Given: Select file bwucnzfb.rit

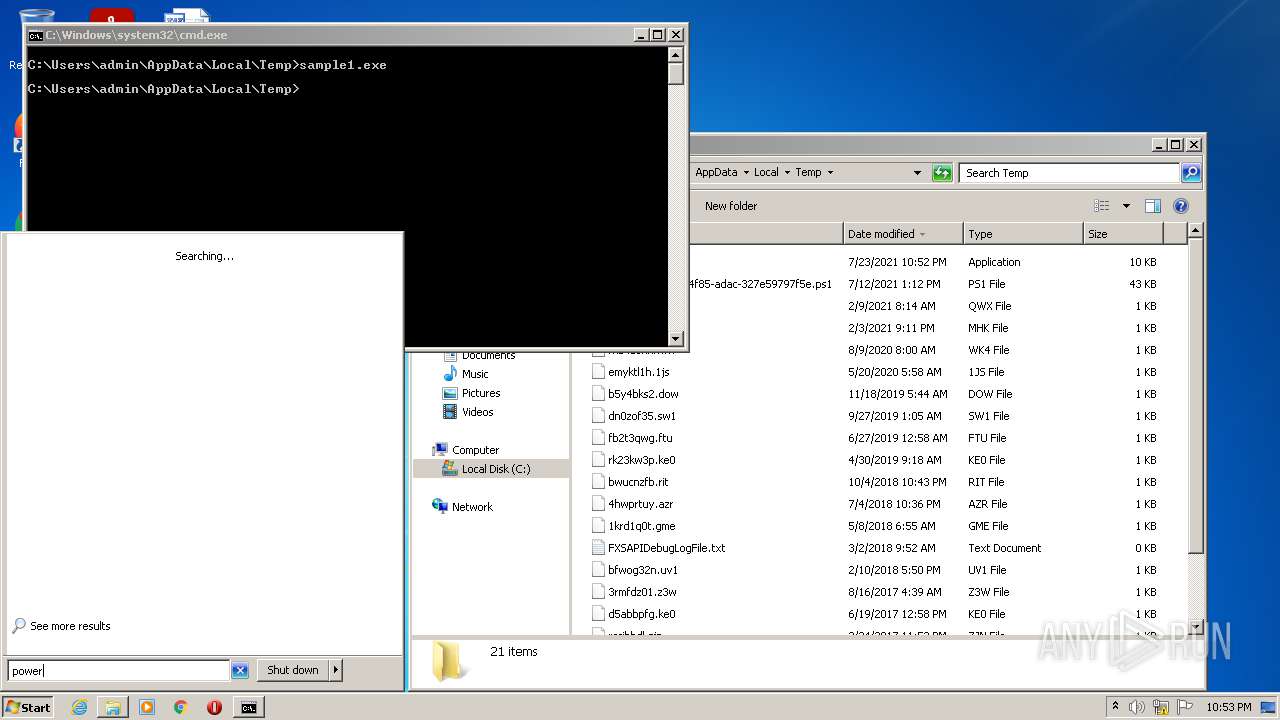Looking at the screenshot, I should click(x=638, y=482).
